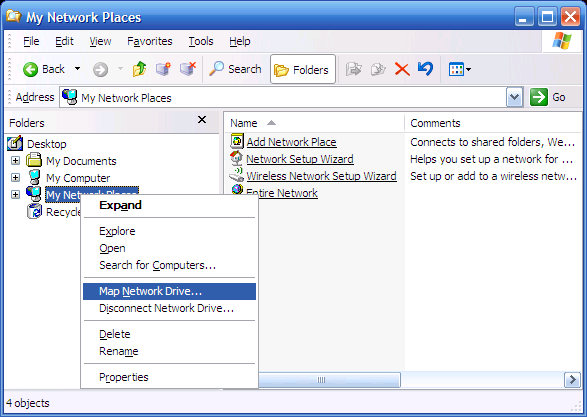This screenshot has height=417, width=587.
Task: Click the Recycle Bin tree icon
Action: click(34, 211)
